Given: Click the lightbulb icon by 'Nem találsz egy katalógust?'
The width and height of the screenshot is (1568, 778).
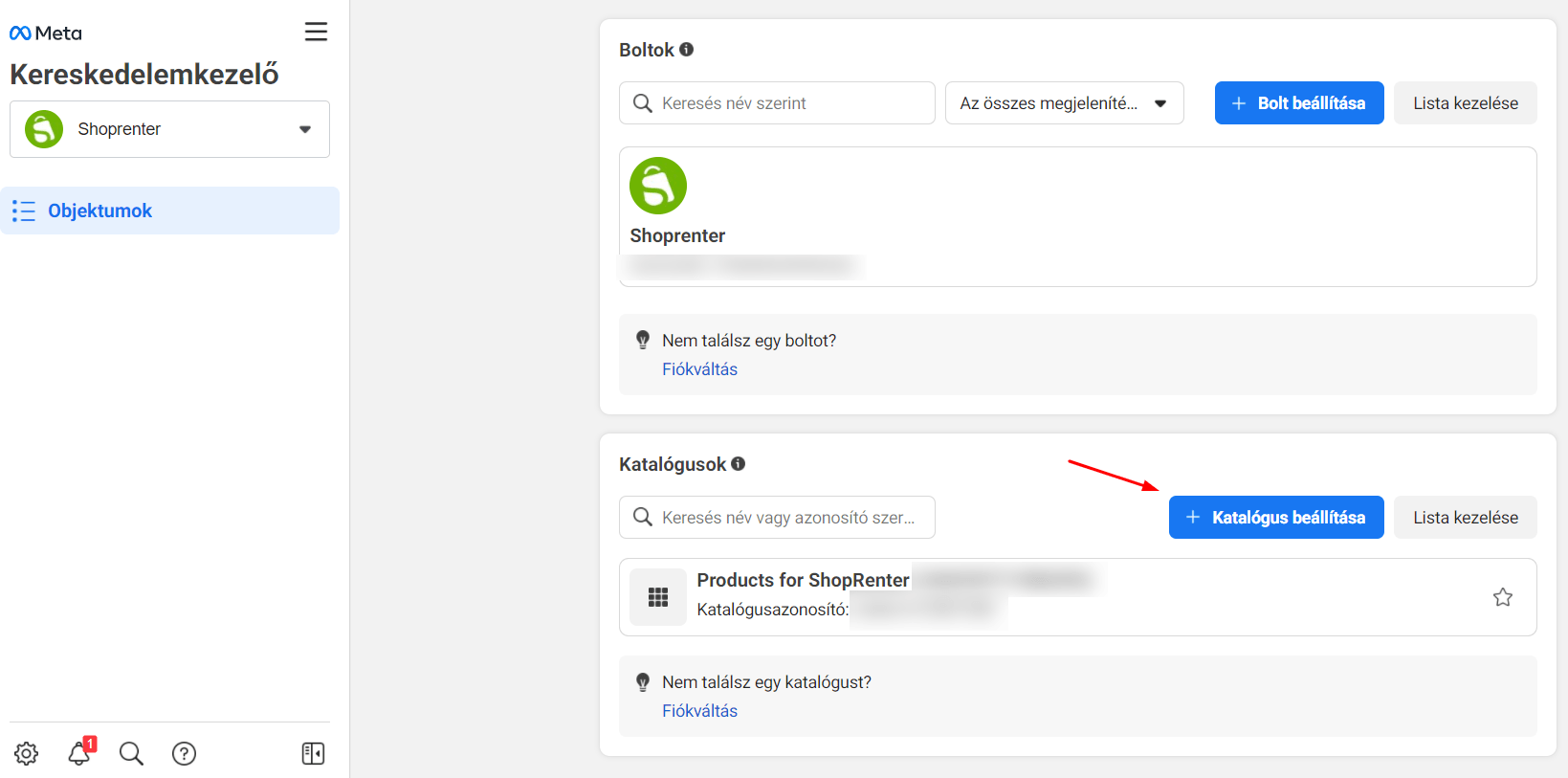Looking at the screenshot, I should 643,681.
